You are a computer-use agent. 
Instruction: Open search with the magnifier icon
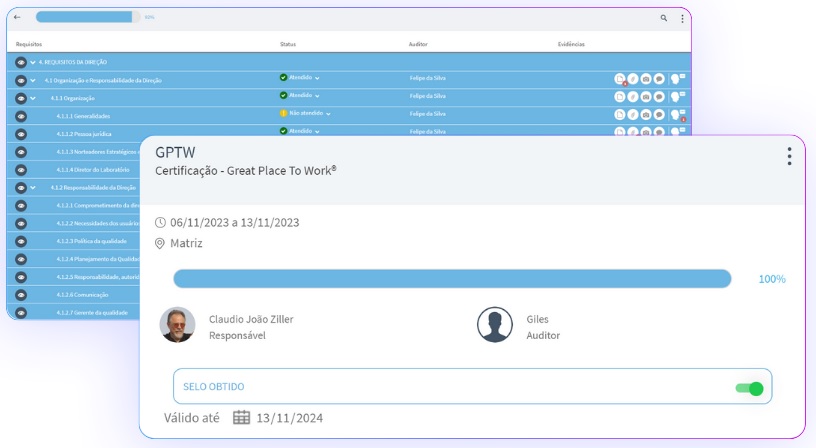coord(664,18)
